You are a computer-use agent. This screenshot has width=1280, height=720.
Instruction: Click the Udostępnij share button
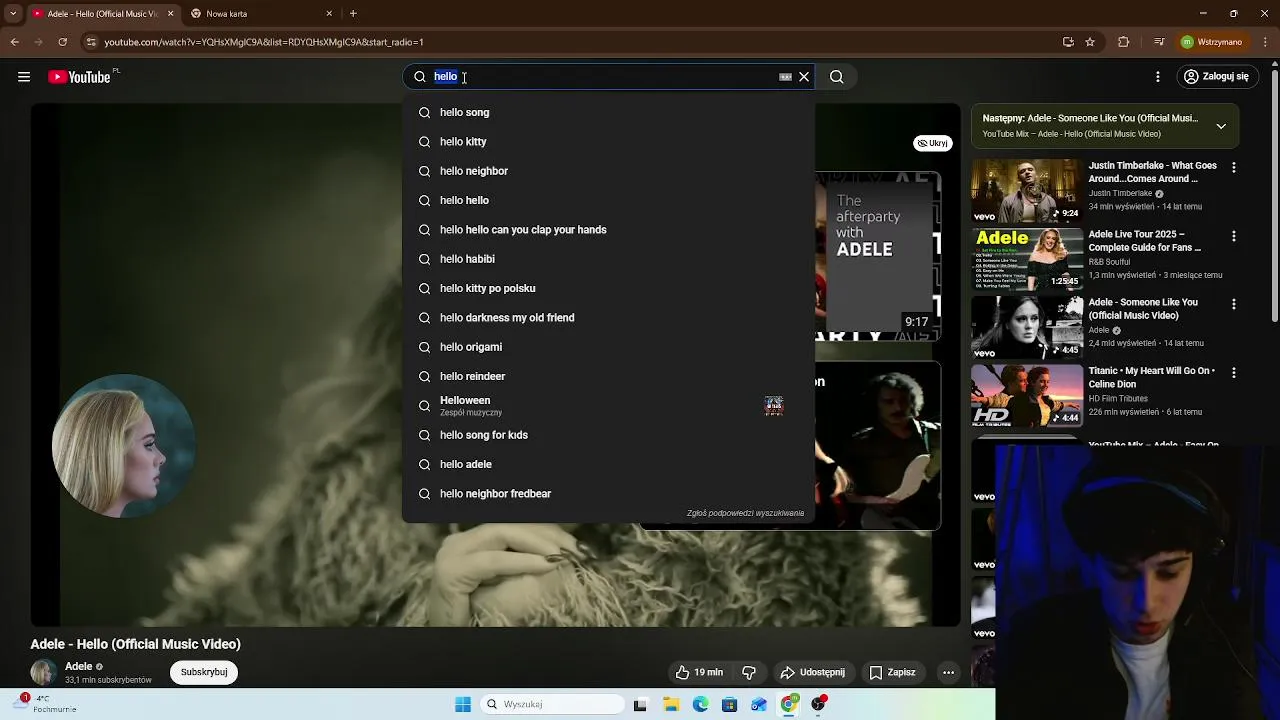(x=812, y=673)
